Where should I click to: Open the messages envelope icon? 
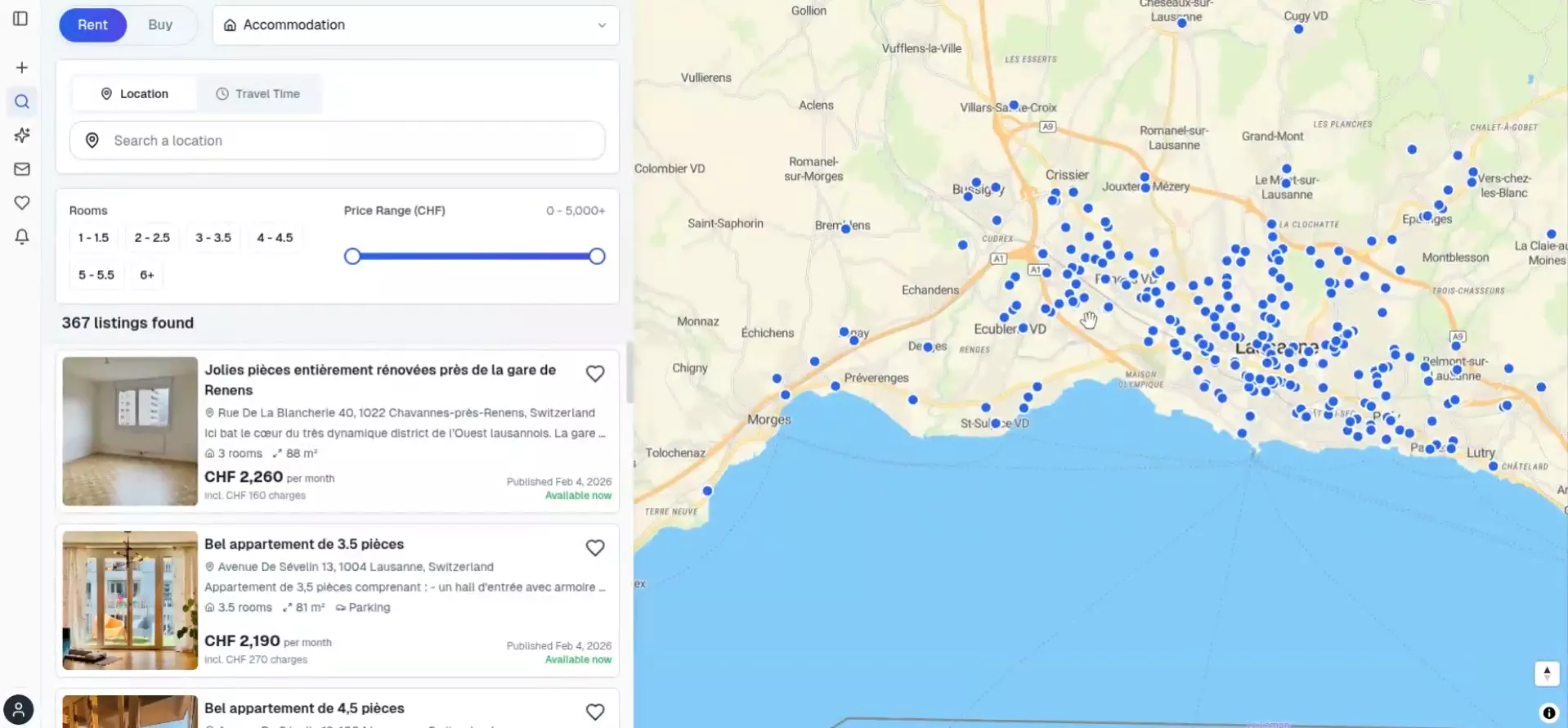click(x=22, y=169)
